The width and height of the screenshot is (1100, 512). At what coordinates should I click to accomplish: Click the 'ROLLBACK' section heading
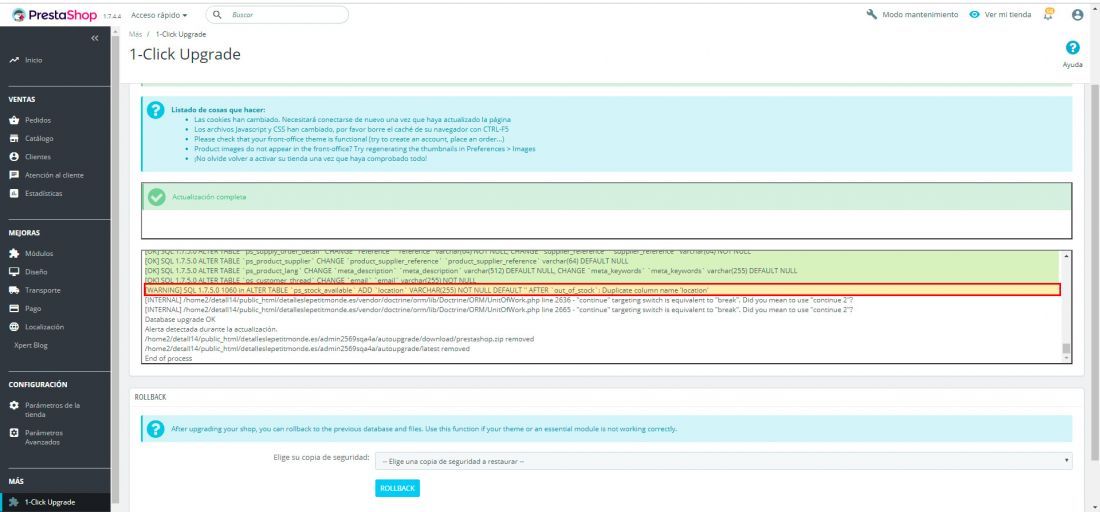coord(150,397)
